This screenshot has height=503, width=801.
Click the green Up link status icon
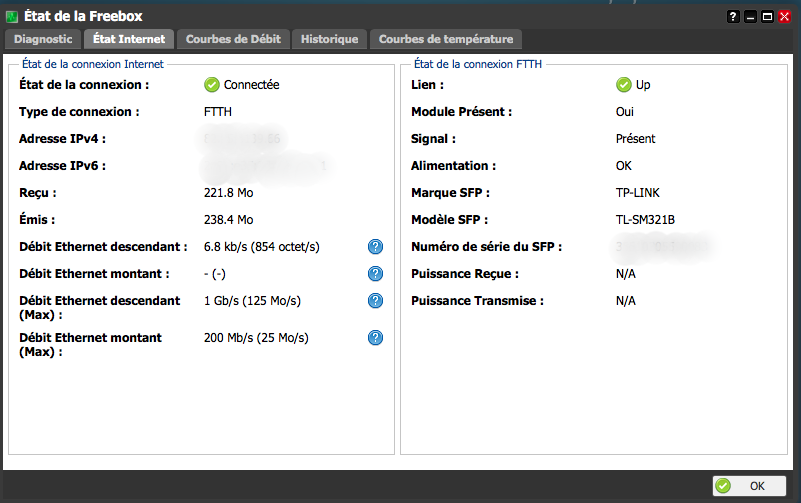(623, 85)
